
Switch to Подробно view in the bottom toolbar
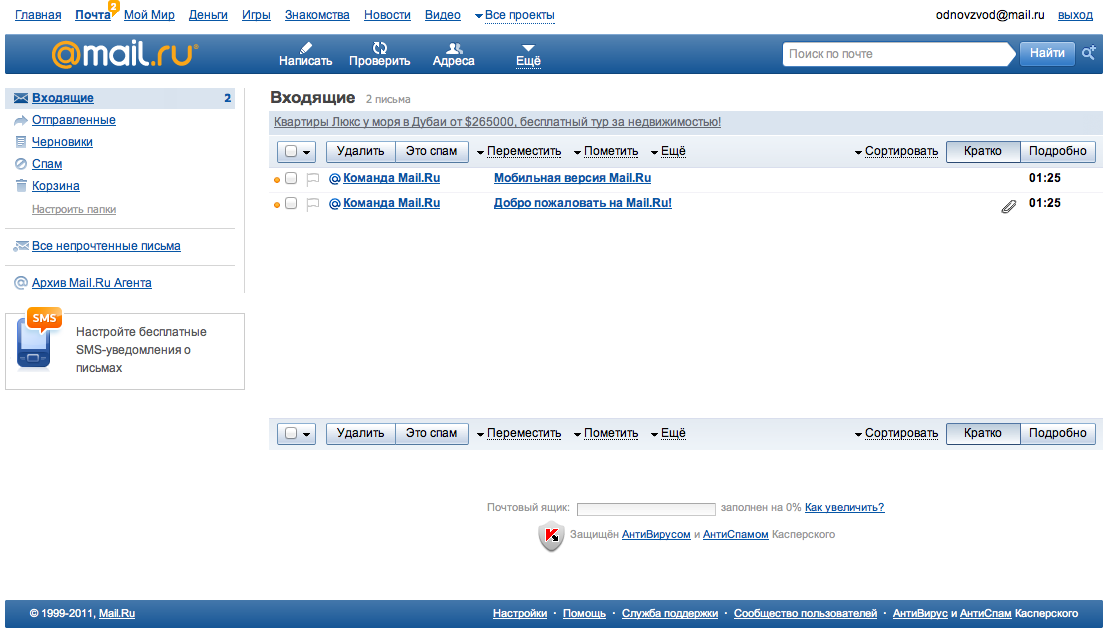coord(1058,433)
